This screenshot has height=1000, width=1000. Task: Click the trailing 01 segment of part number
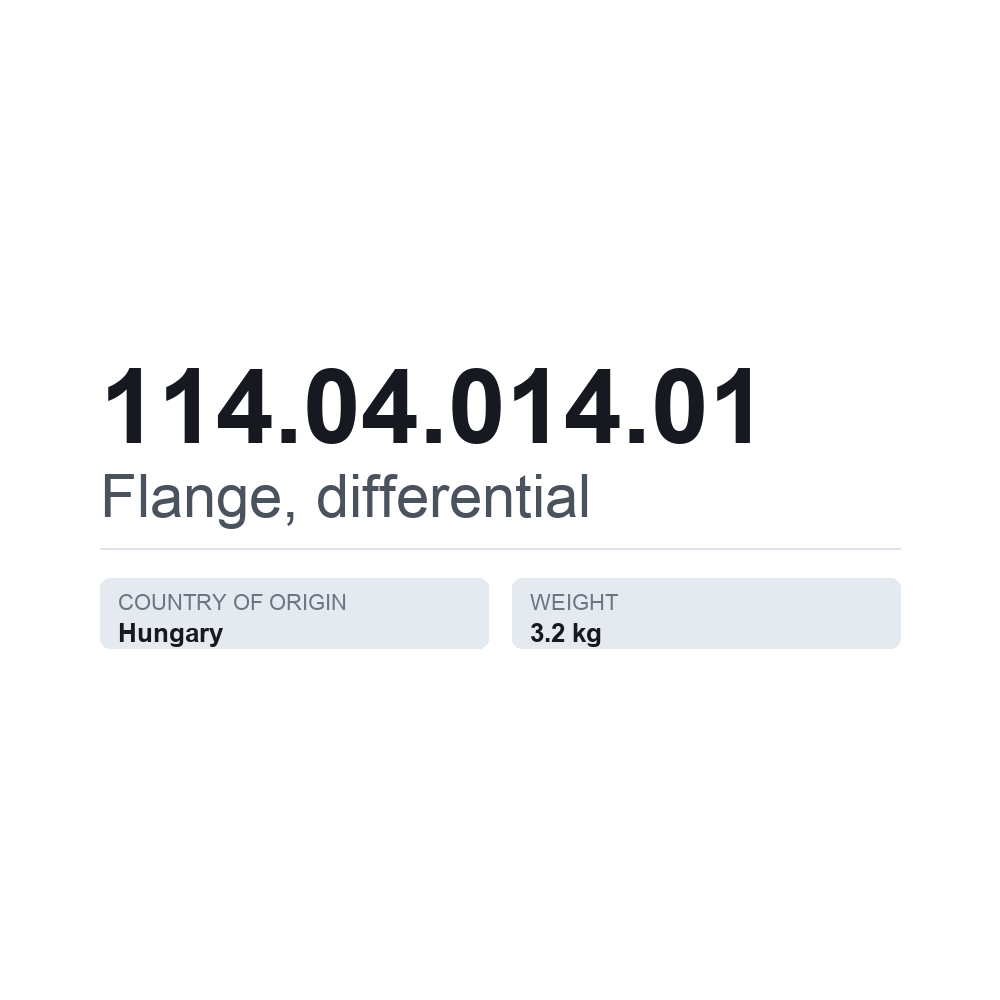(x=704, y=406)
